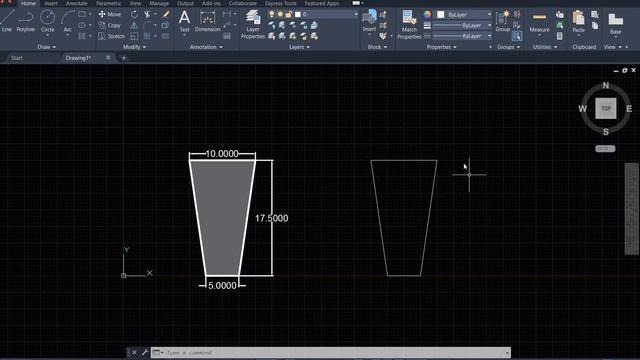Viewport: 640px width, 360px height.
Task: Toggle group selection on/off button
Action: pyautogui.click(x=517, y=36)
